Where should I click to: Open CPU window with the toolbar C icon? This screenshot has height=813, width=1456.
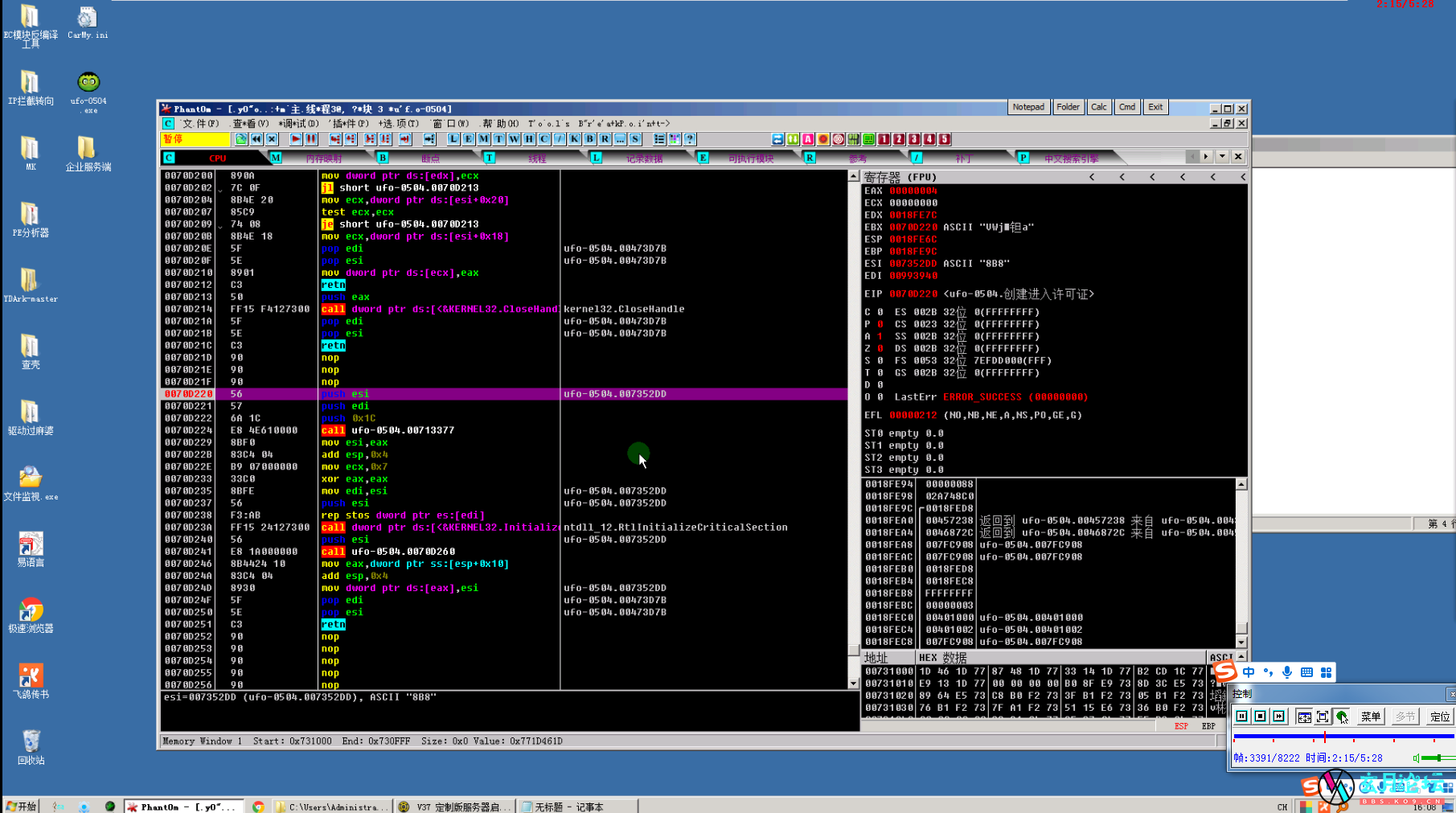[x=544, y=139]
